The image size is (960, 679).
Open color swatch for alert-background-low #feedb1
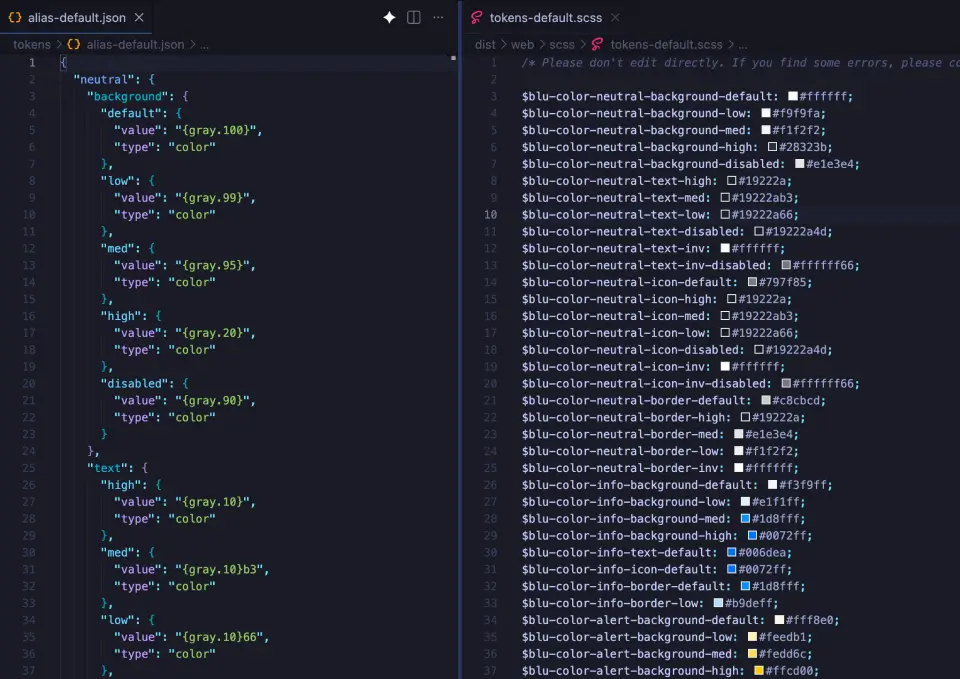point(752,637)
